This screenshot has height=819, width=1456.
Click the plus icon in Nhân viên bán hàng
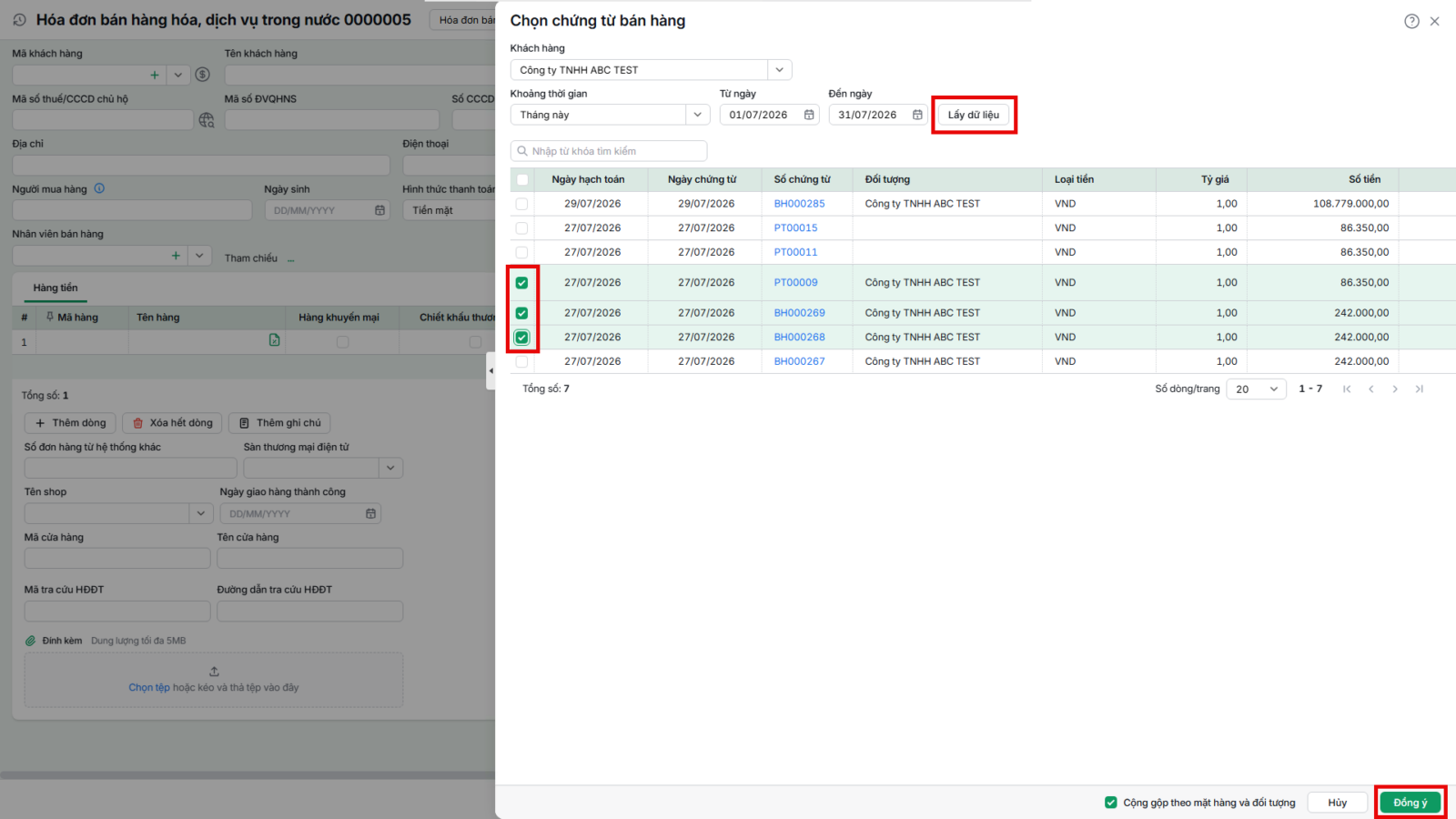[176, 256]
